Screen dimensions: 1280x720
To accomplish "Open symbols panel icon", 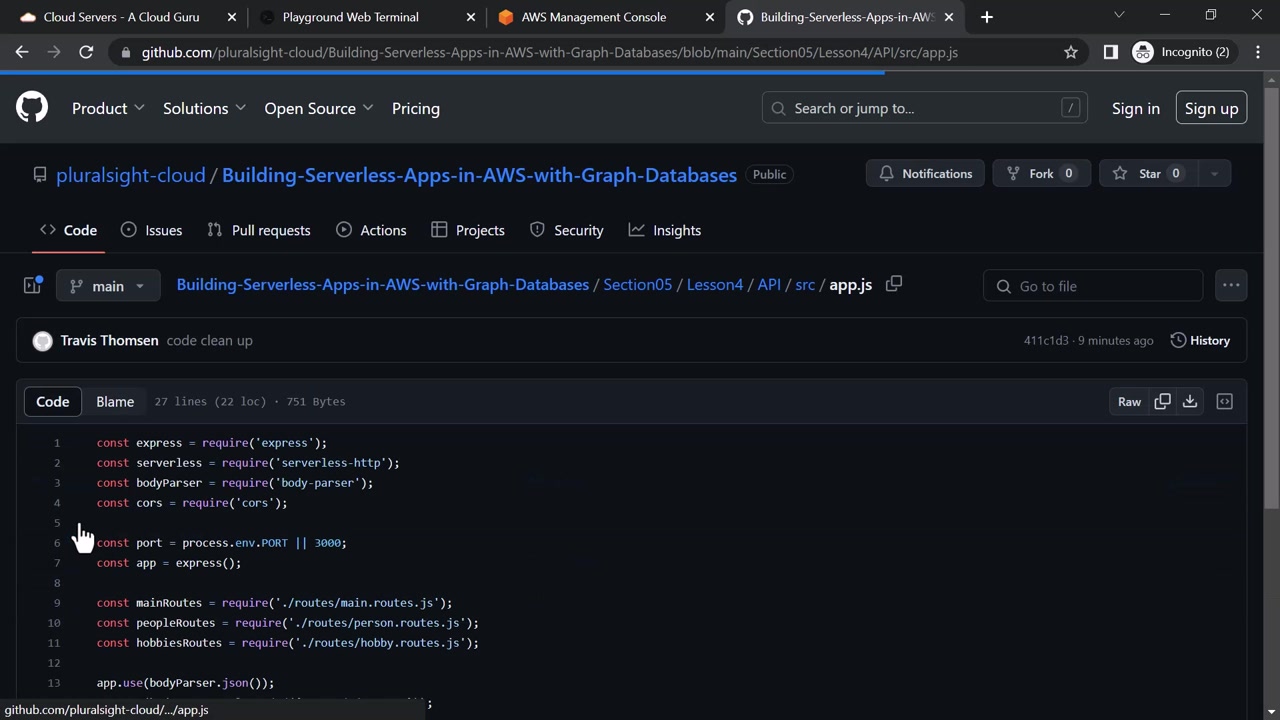I will tap(1224, 401).
